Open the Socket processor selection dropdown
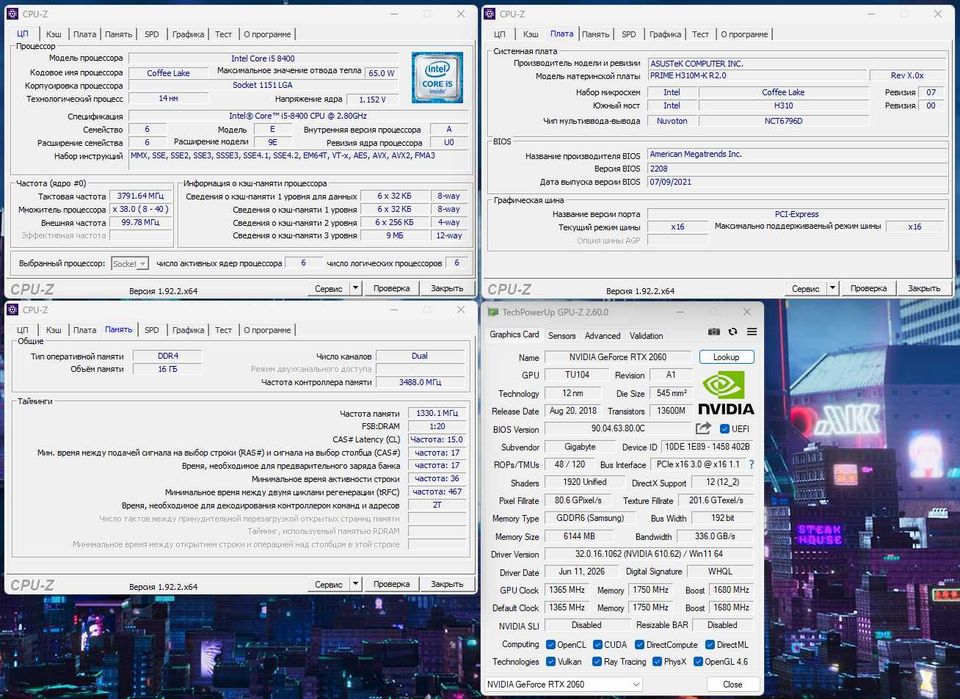This screenshot has width=960, height=699. (130, 264)
